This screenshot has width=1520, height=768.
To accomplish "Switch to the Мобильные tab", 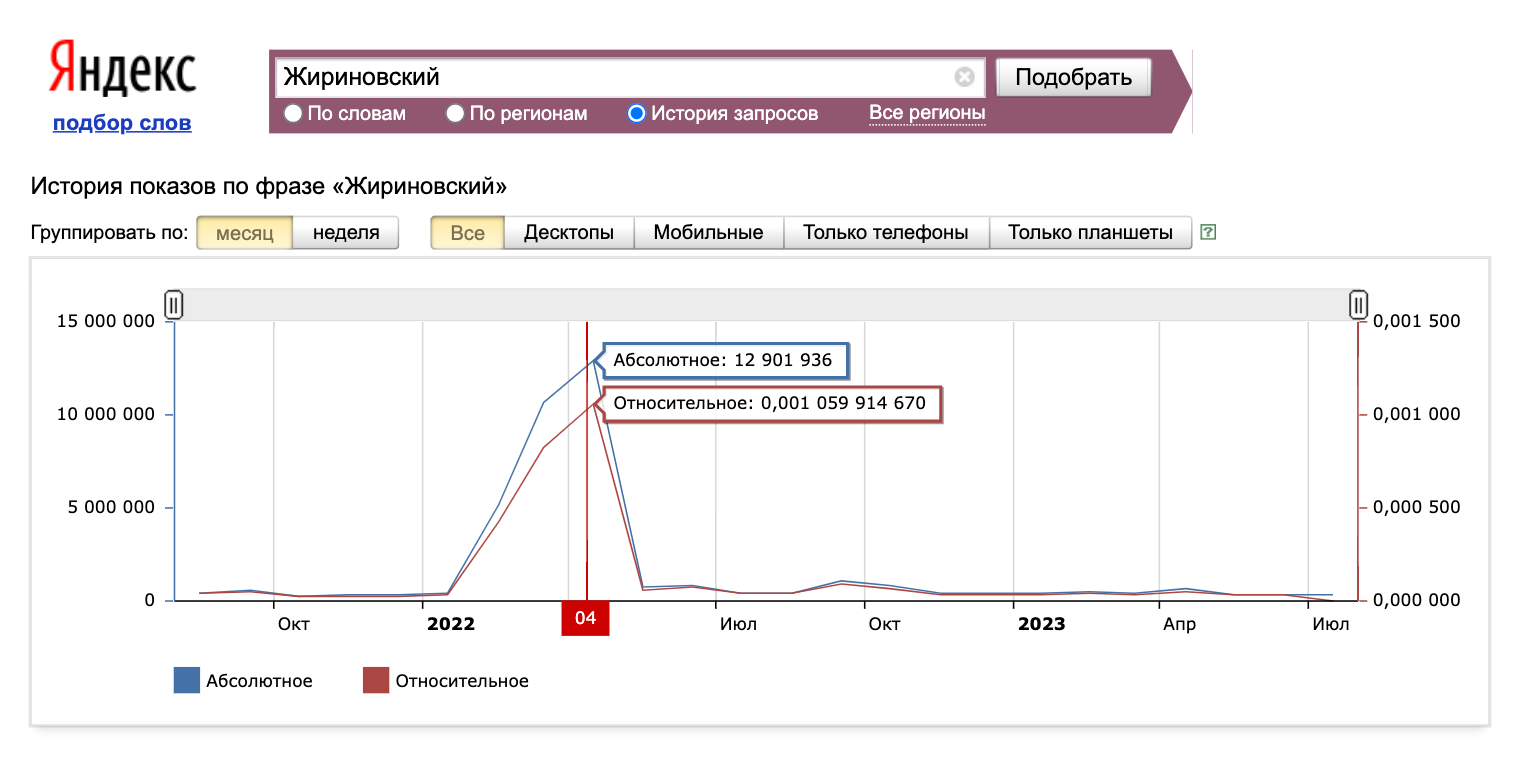I will point(708,233).
